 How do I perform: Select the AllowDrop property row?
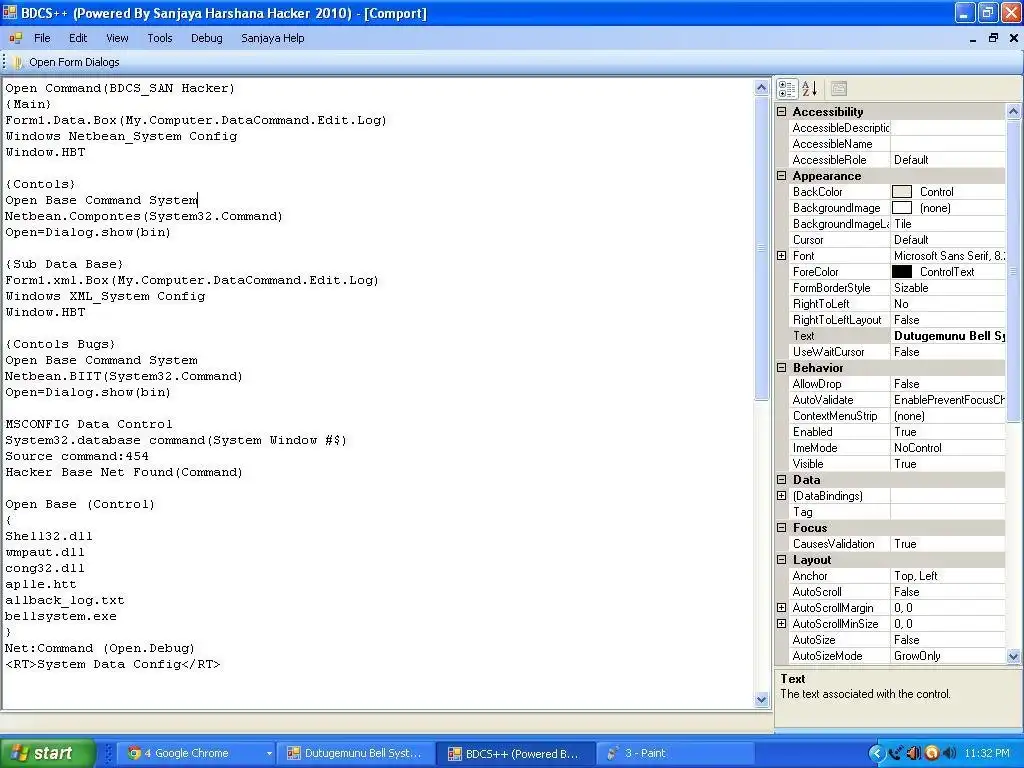[x=897, y=384]
